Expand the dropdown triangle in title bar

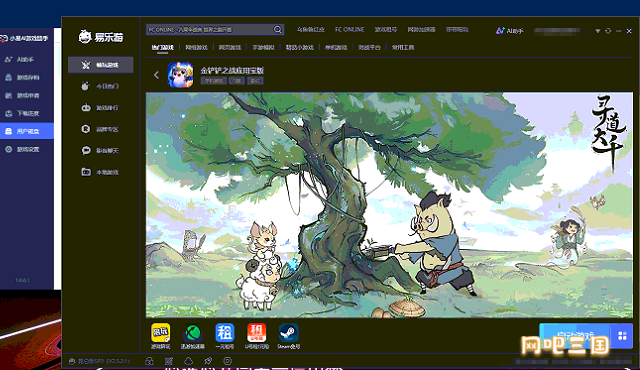point(598,31)
